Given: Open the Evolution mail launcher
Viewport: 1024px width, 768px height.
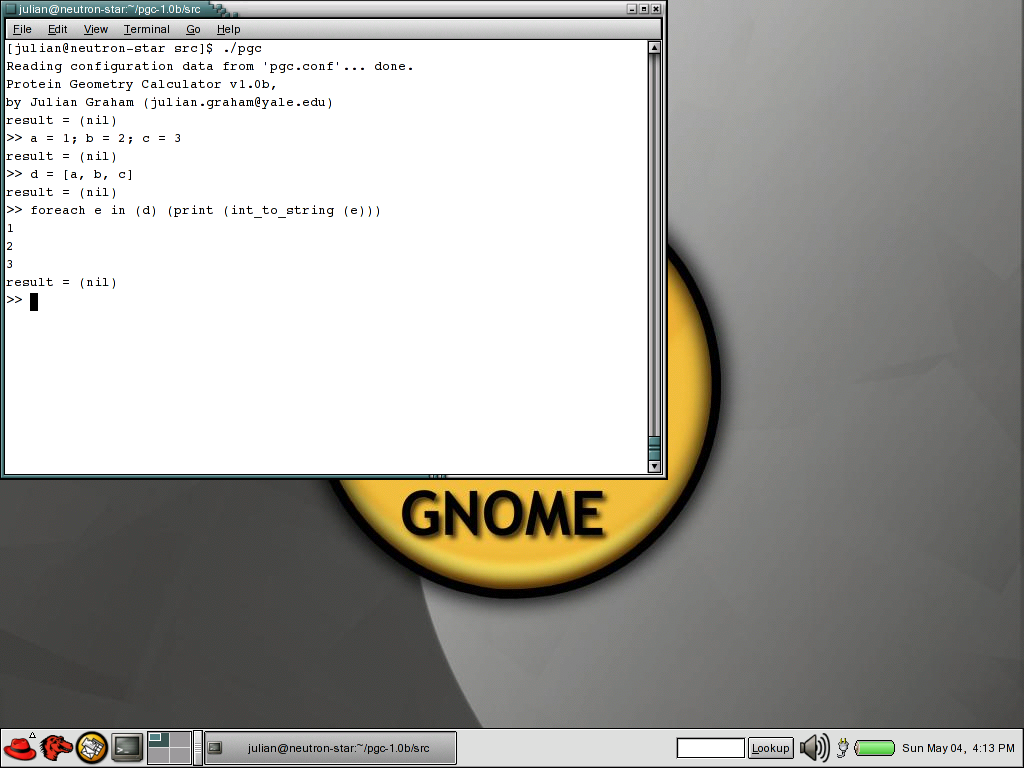Looking at the screenshot, I should (x=91, y=748).
